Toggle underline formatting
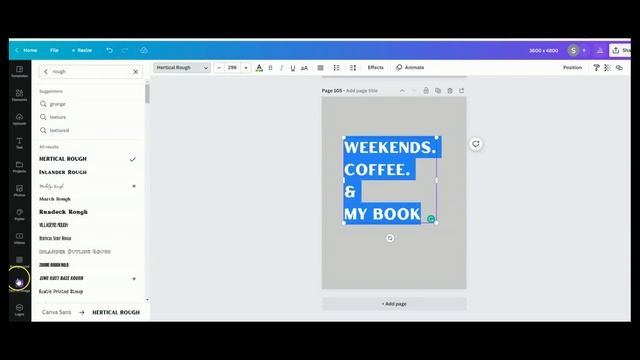This screenshot has width=640, height=360. [x=293, y=68]
